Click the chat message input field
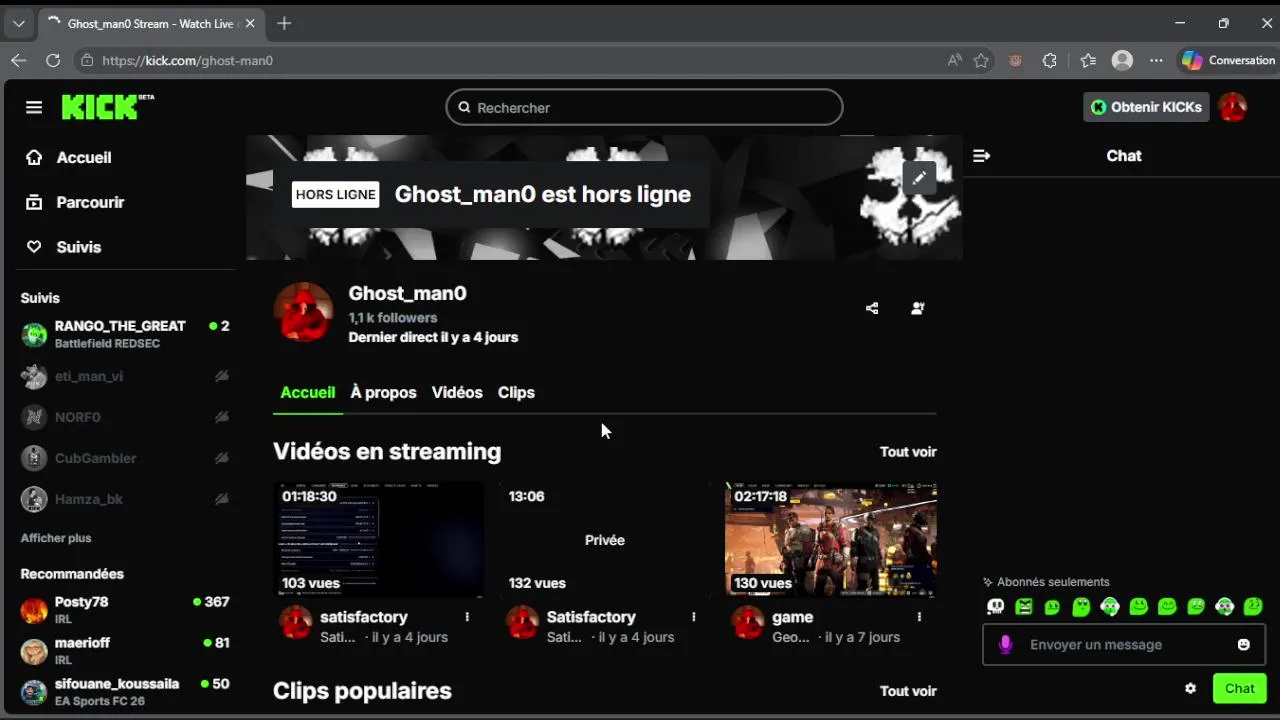This screenshot has height=720, width=1280. [x=1123, y=645]
